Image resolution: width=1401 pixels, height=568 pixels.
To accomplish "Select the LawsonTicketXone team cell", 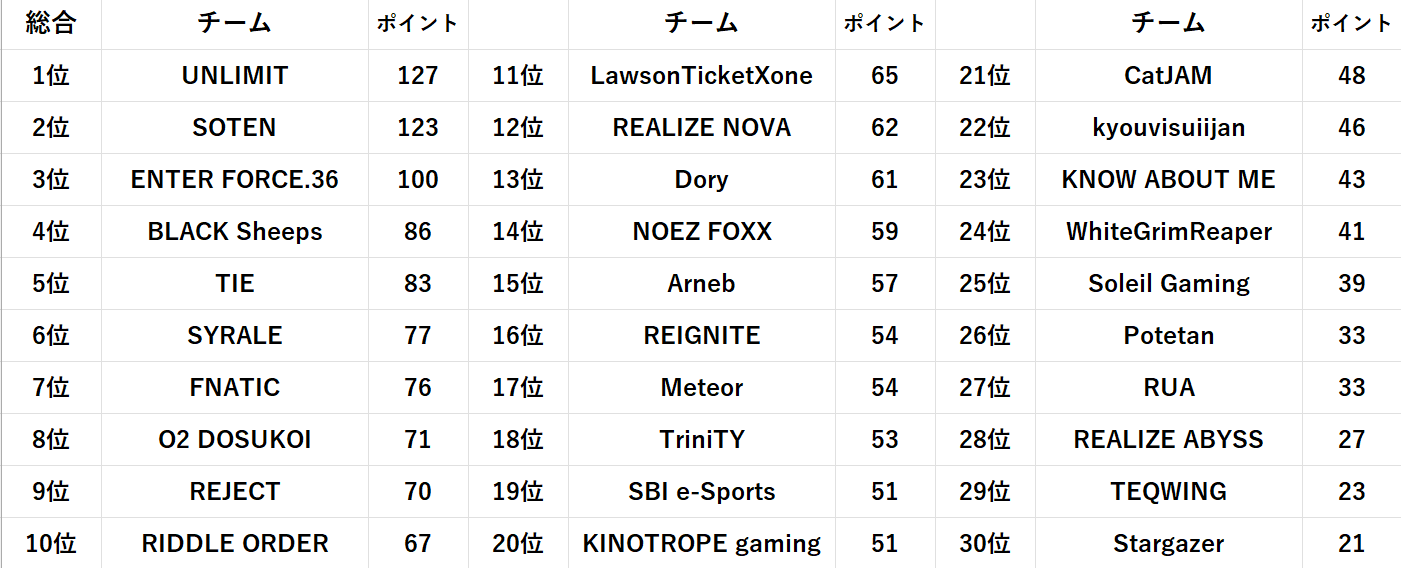I will (701, 76).
